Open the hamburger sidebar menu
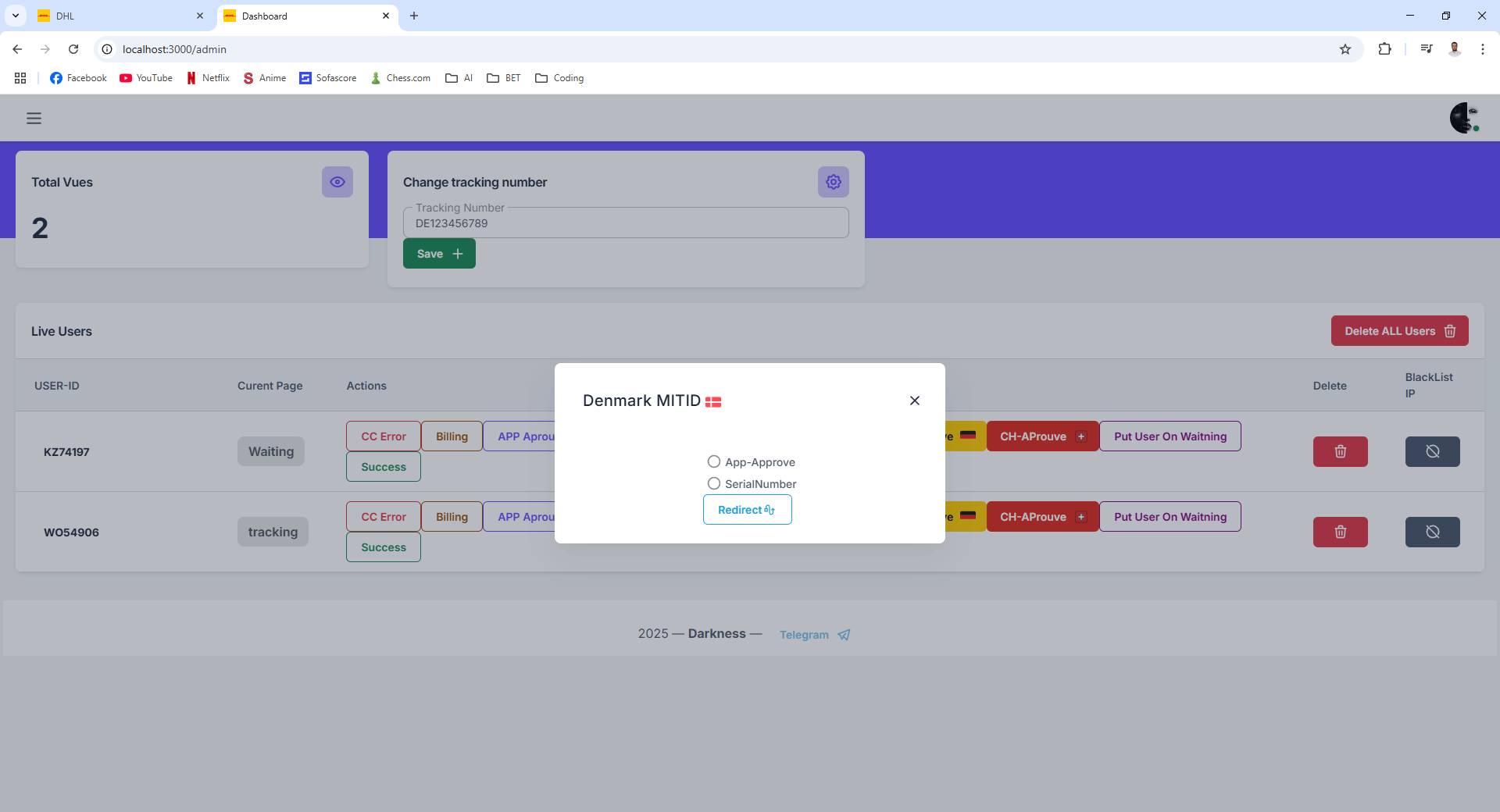 (34, 119)
